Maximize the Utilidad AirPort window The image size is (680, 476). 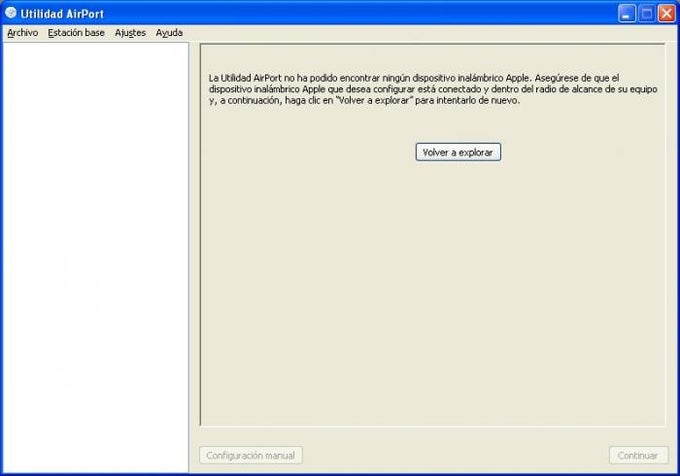point(646,13)
